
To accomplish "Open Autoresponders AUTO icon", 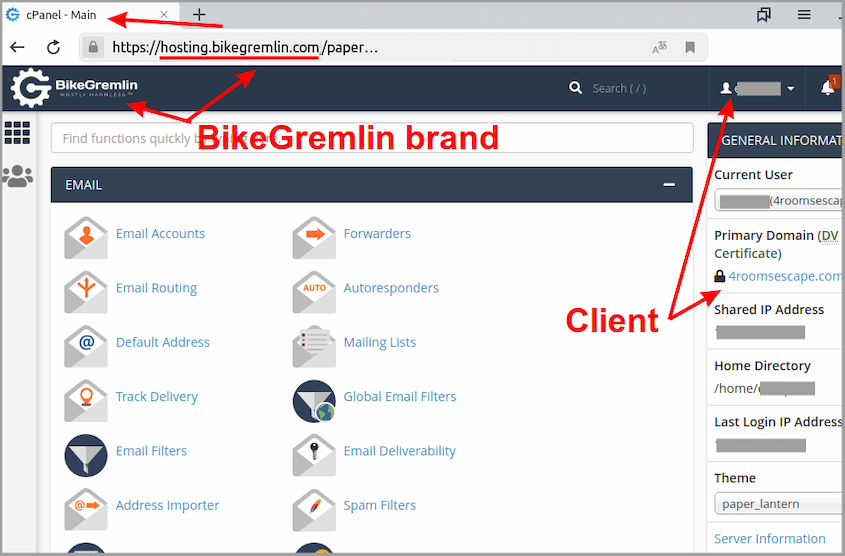I will point(314,292).
